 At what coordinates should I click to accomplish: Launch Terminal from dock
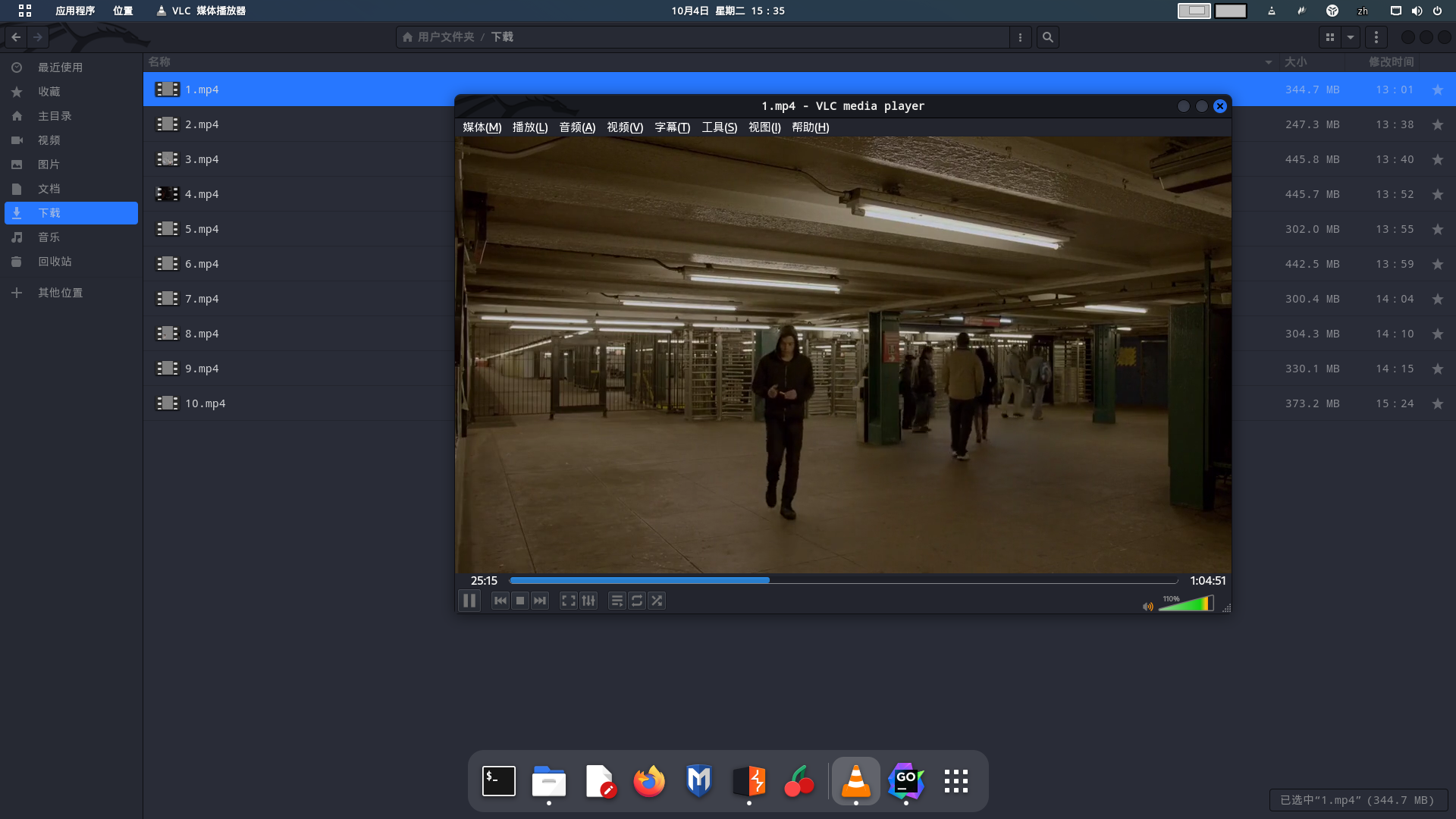(x=499, y=781)
